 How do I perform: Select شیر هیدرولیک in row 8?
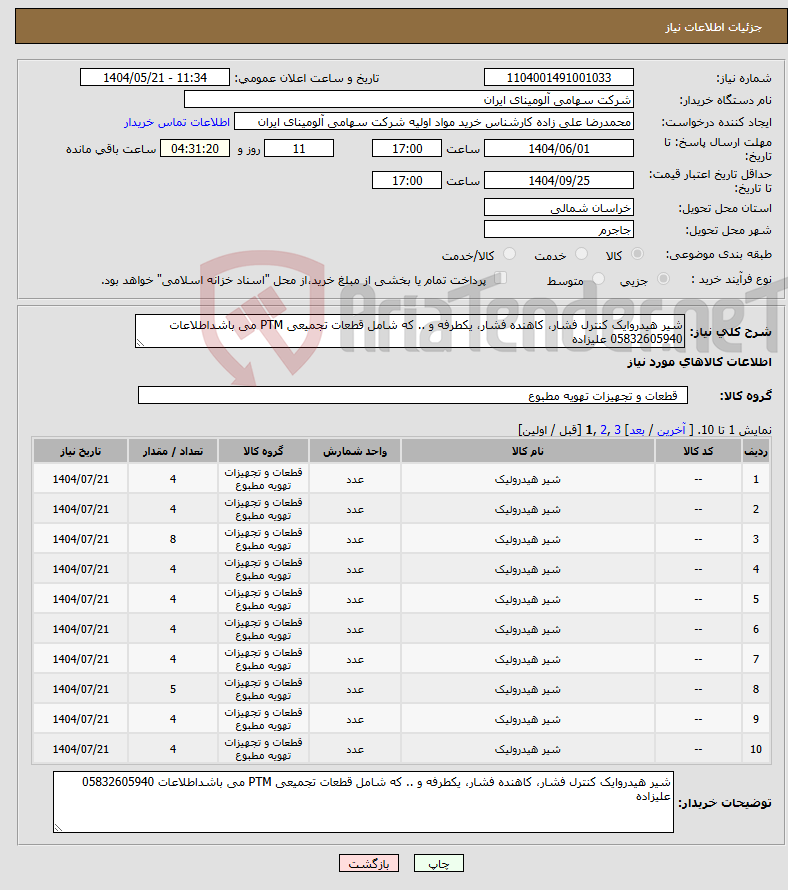[x=527, y=690]
